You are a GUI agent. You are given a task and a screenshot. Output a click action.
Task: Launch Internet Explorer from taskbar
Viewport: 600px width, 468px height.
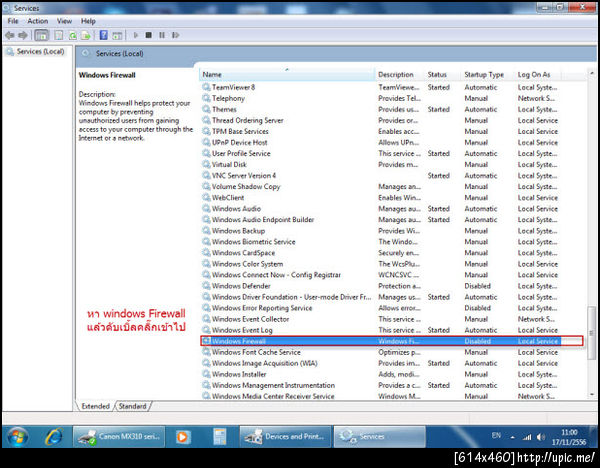54,437
